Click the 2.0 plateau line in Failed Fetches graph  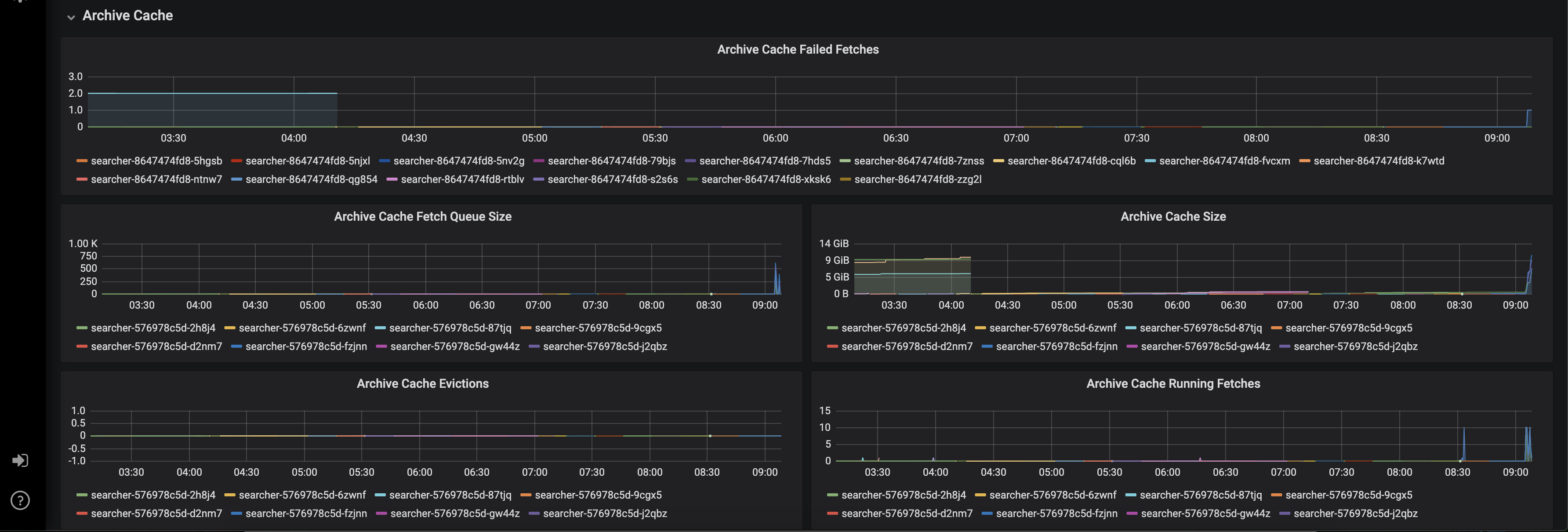[213, 93]
